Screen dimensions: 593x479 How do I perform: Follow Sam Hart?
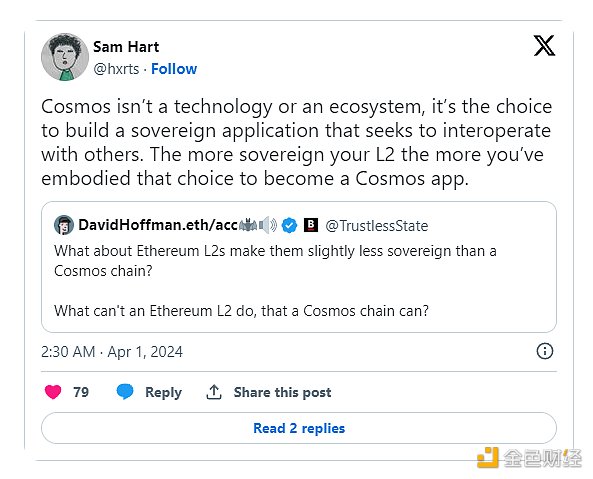pos(174,69)
